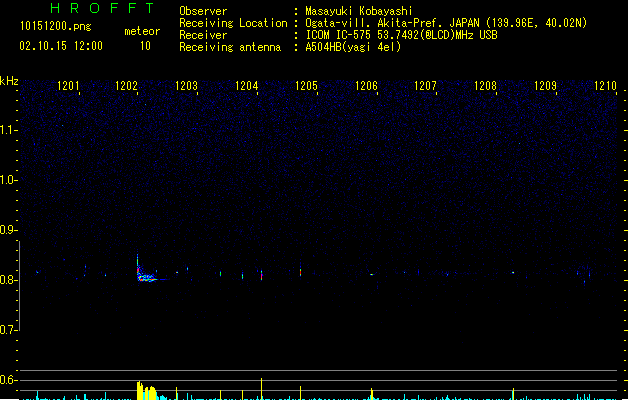Click the Receiving antenna label
Screen dimensions: 629x400
(x=230, y=47)
